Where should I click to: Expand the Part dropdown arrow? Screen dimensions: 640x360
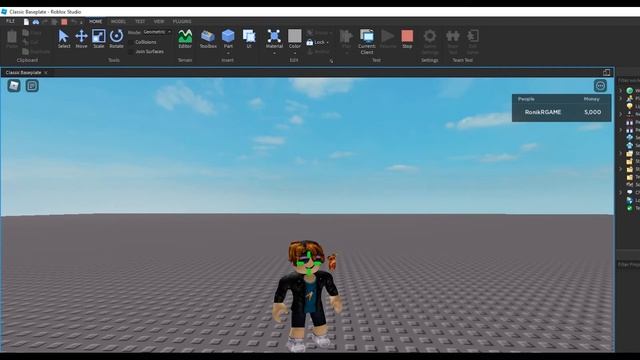pyautogui.click(x=228, y=53)
